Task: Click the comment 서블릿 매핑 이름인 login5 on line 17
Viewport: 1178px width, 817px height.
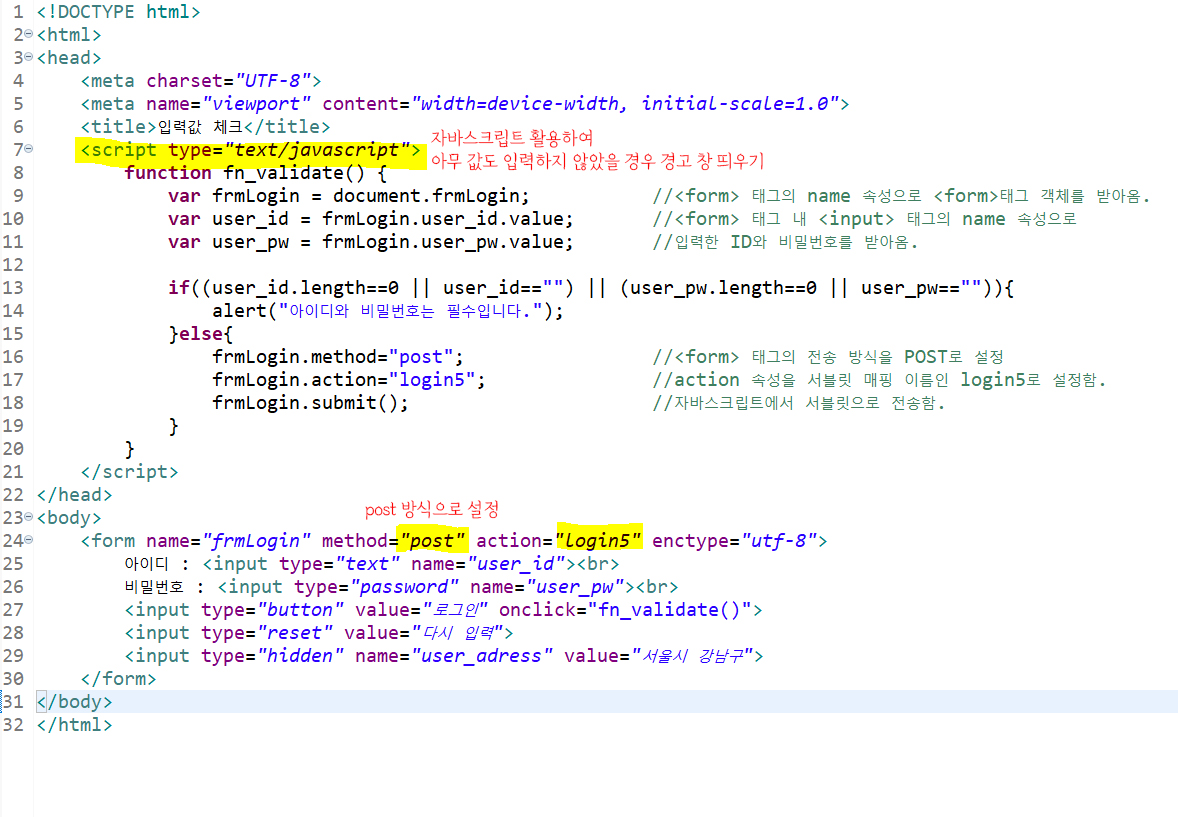Action: click(x=879, y=380)
